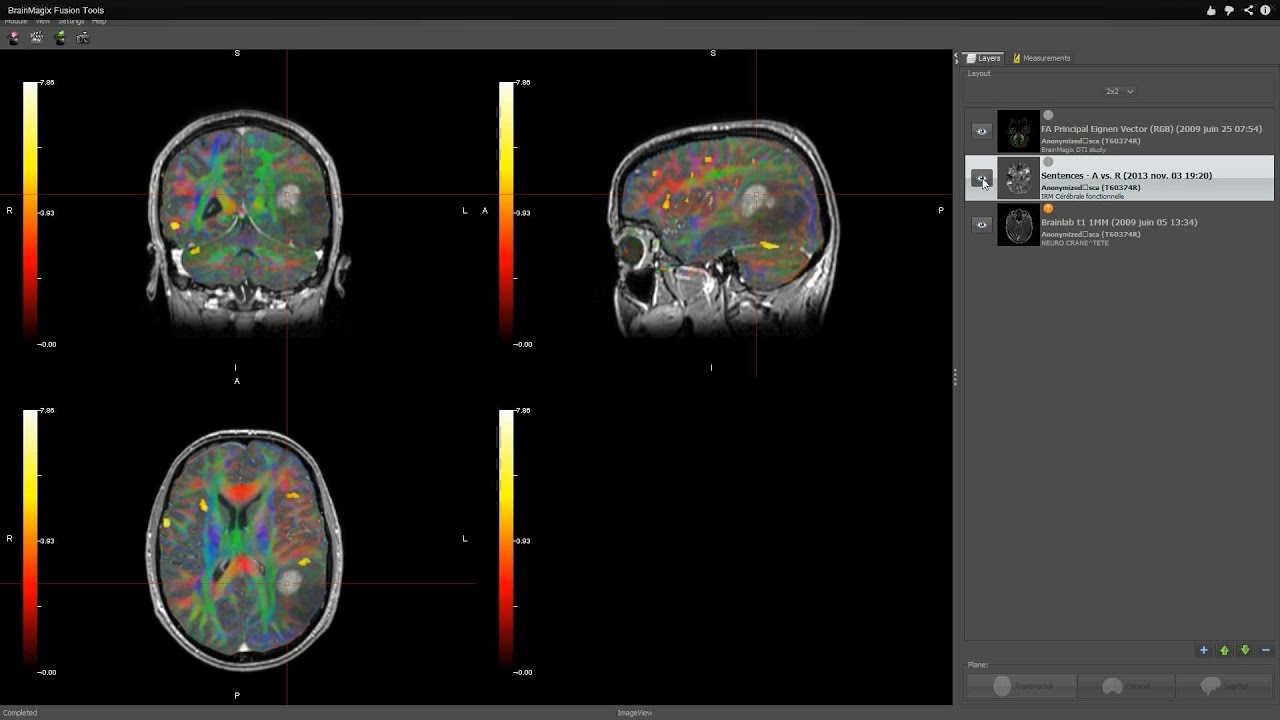Click 'NEURO CRANE^TETE' subtitle text
The image size is (1280, 720).
coord(1074,243)
